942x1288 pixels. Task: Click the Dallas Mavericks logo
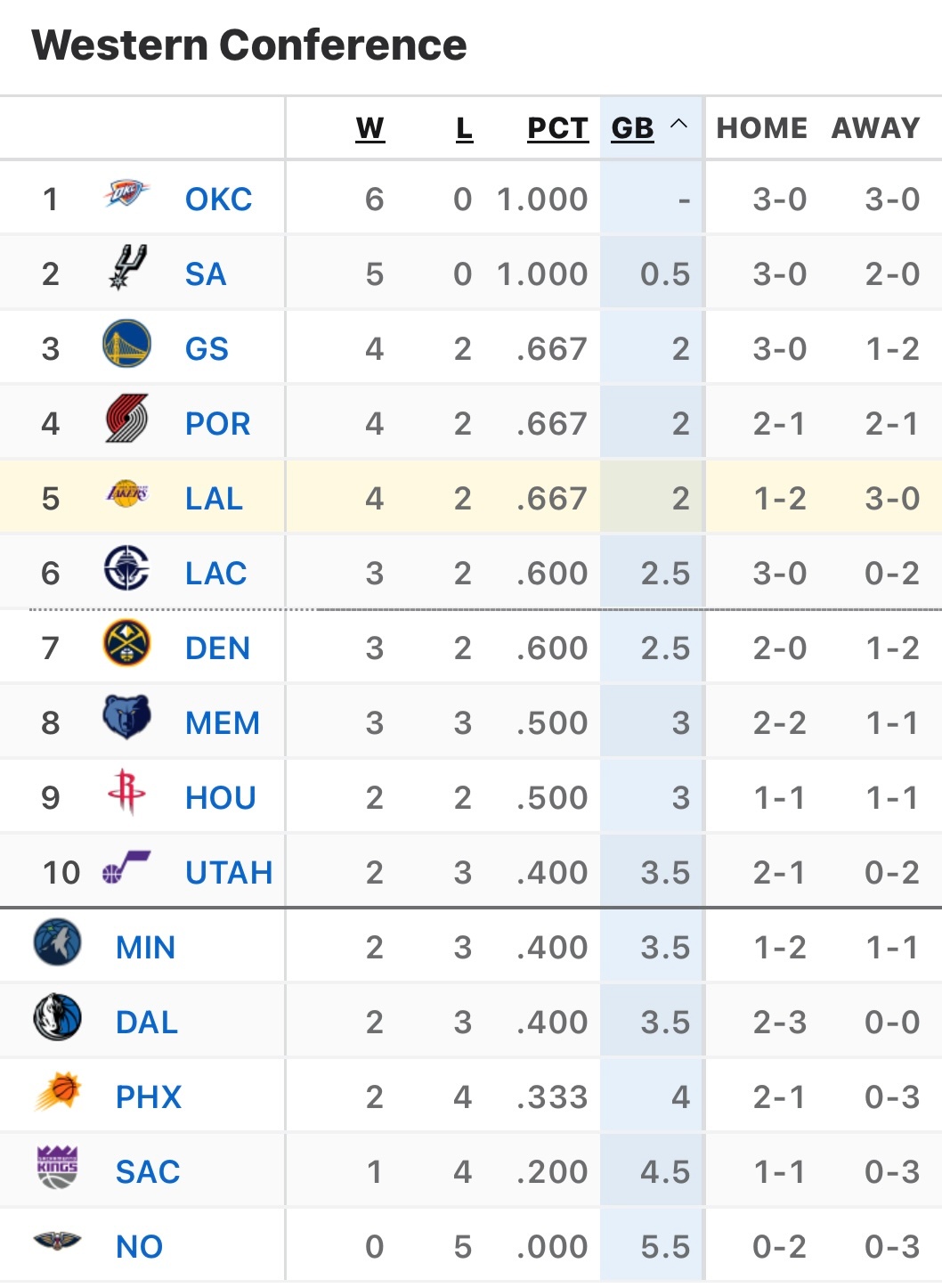click(x=57, y=1017)
